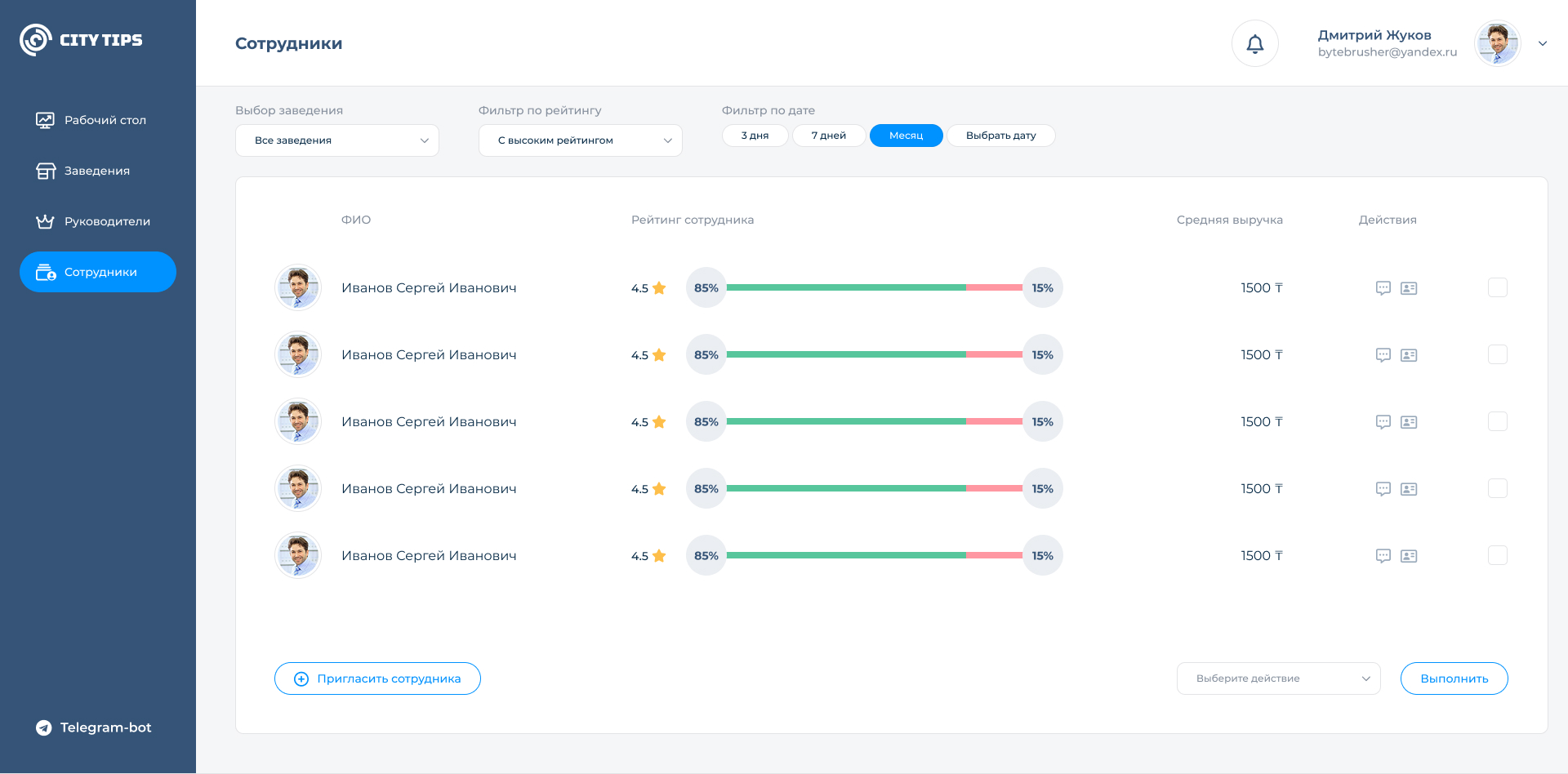The image size is (1568, 774).
Task: Open message icon in third employee row
Action: tap(1383, 422)
